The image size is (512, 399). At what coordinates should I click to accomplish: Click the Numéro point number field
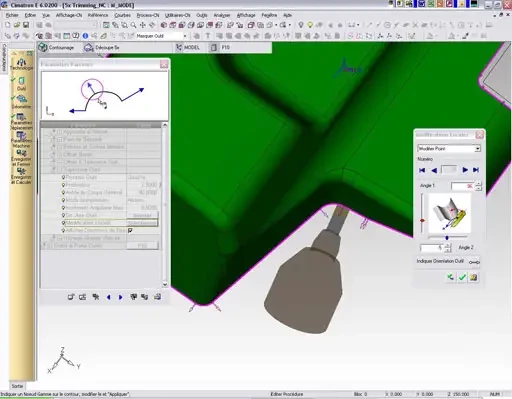(449, 170)
